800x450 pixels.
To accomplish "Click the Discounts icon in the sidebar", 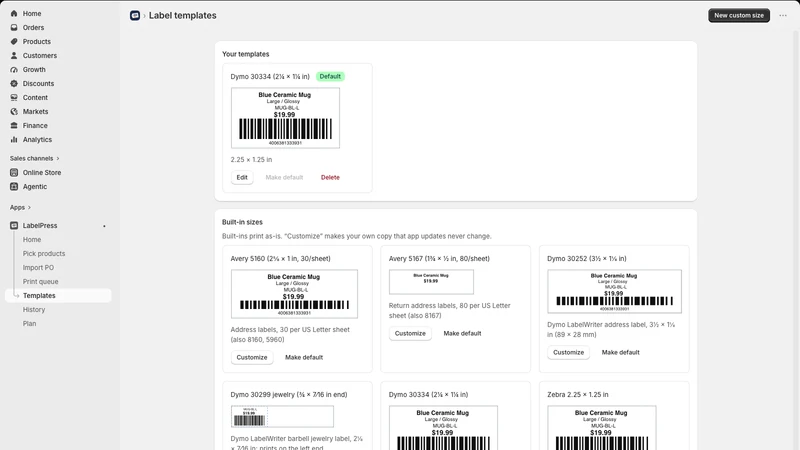I will pos(14,84).
